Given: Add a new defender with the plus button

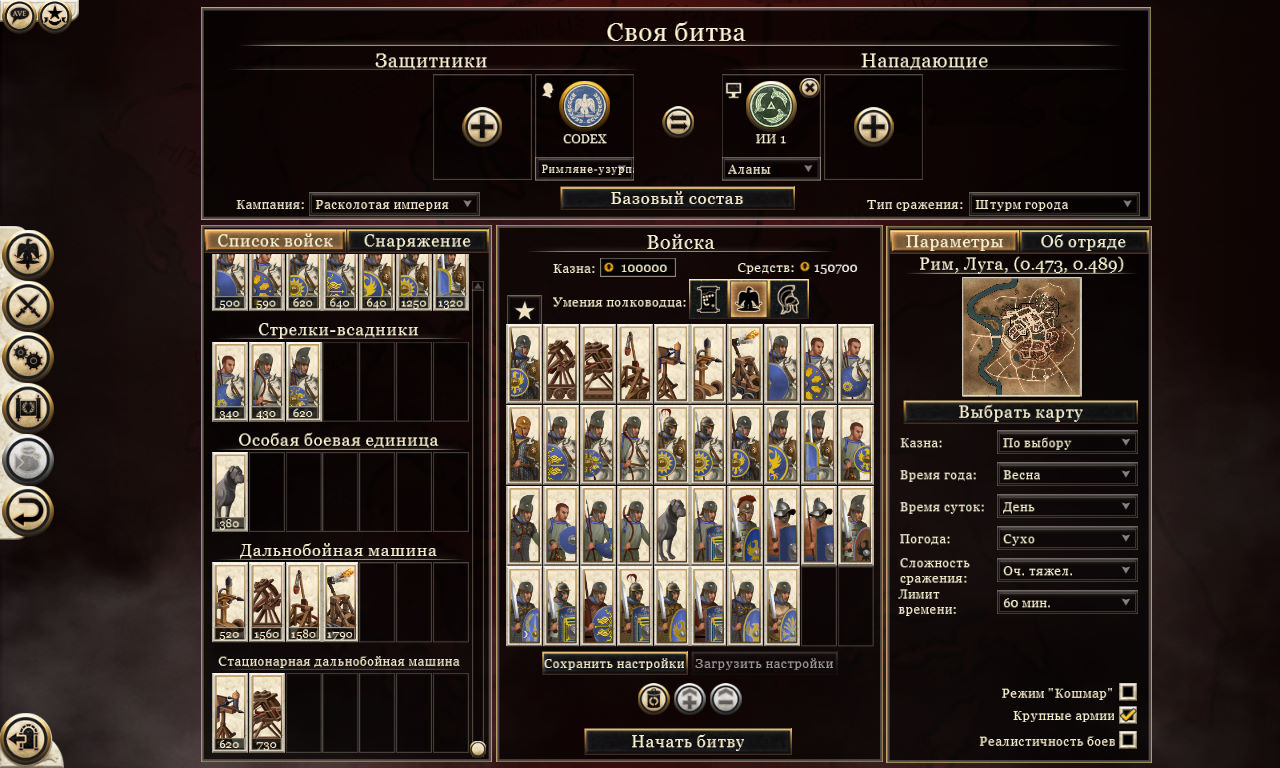Looking at the screenshot, I should 482,127.
